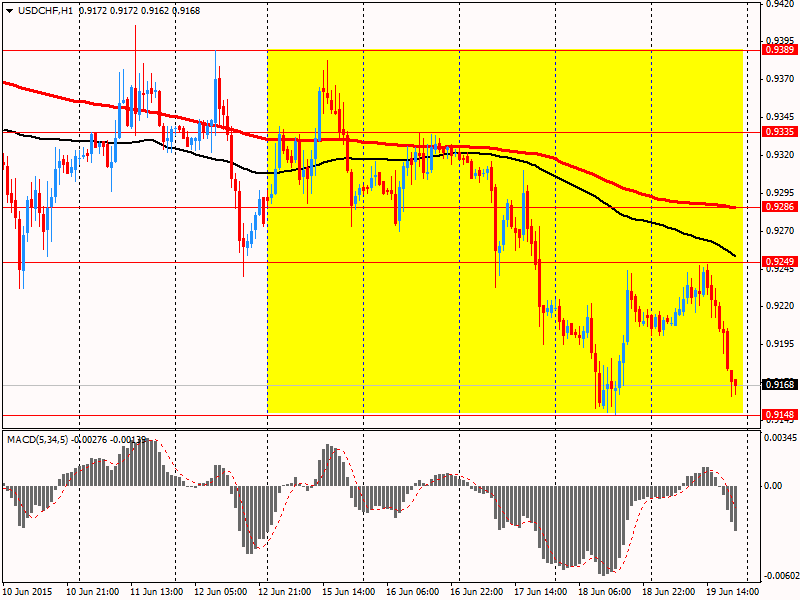800x600 pixels.
Task: Click the '19 Jun 14:00' time label
Action: (x=731, y=591)
